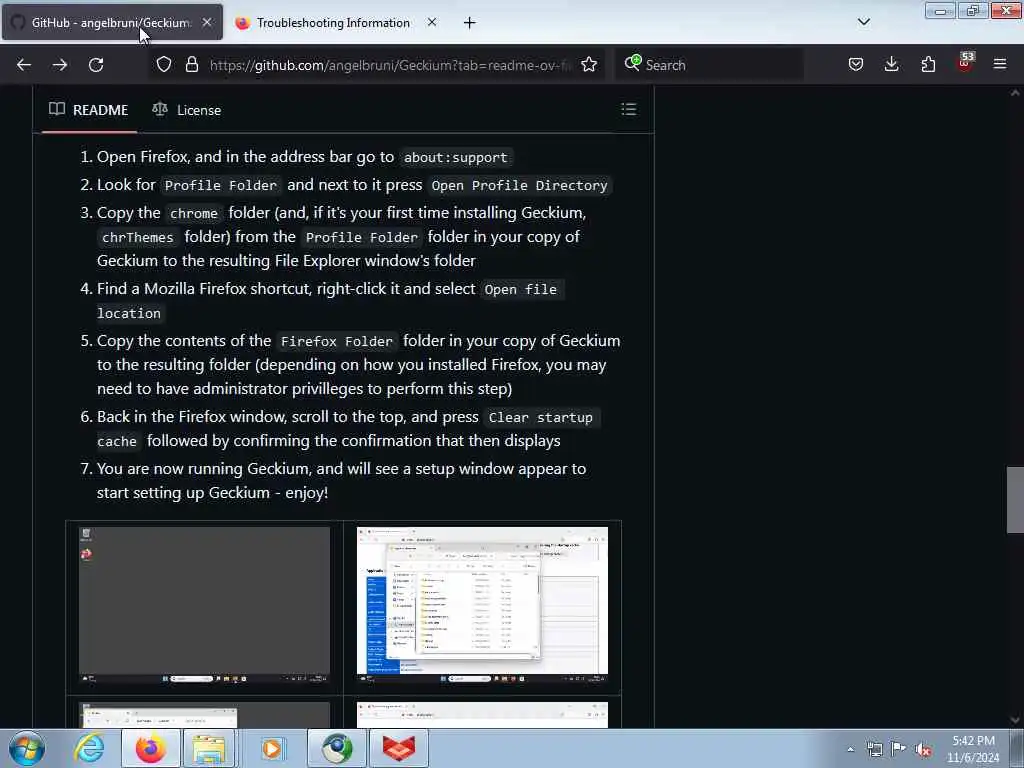Go forward to next page

pos(60,65)
